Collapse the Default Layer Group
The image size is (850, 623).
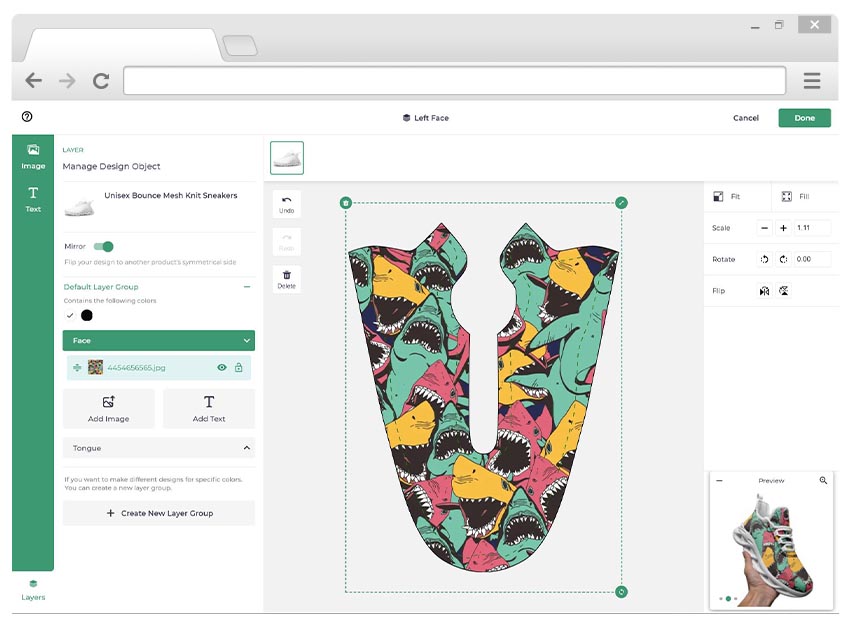tap(246, 287)
